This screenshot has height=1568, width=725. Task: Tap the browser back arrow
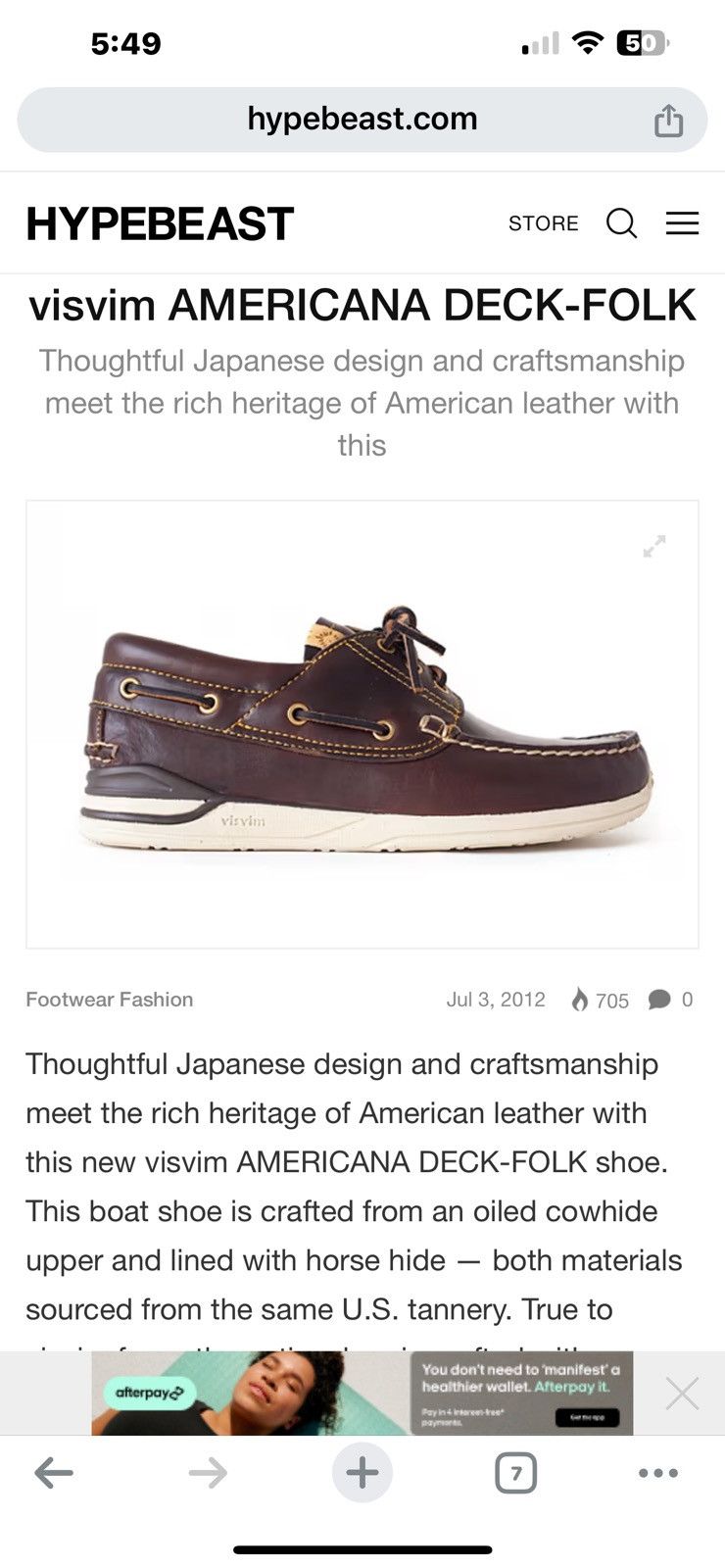pyautogui.click(x=54, y=1472)
